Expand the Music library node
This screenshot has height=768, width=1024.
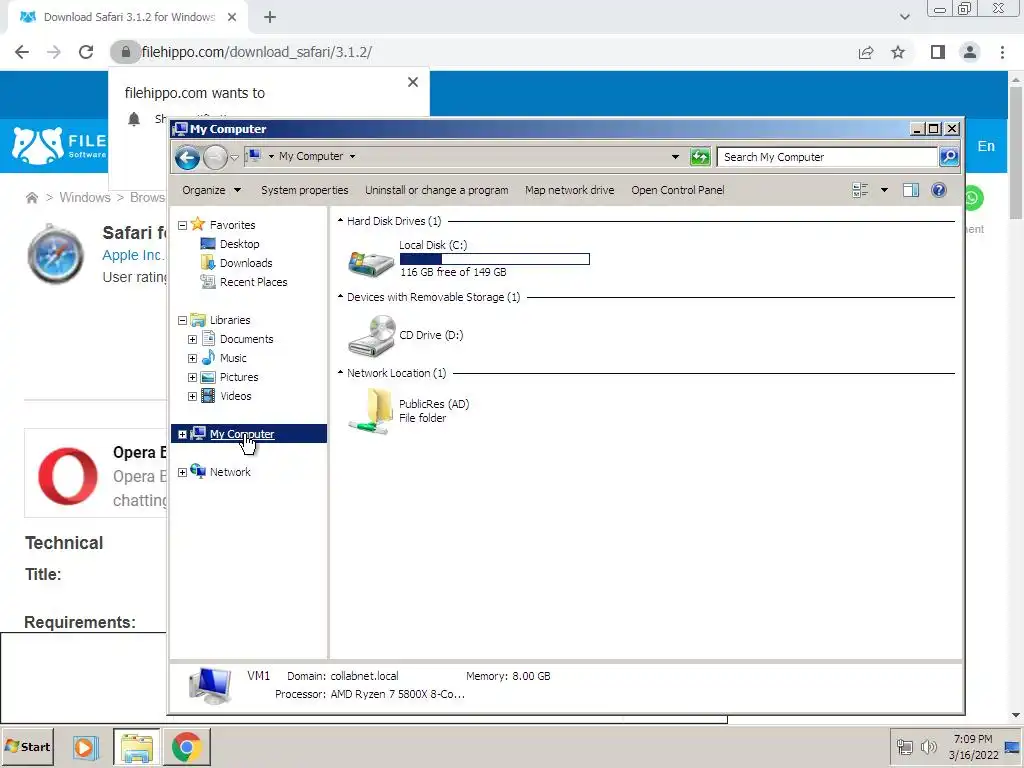tap(192, 359)
